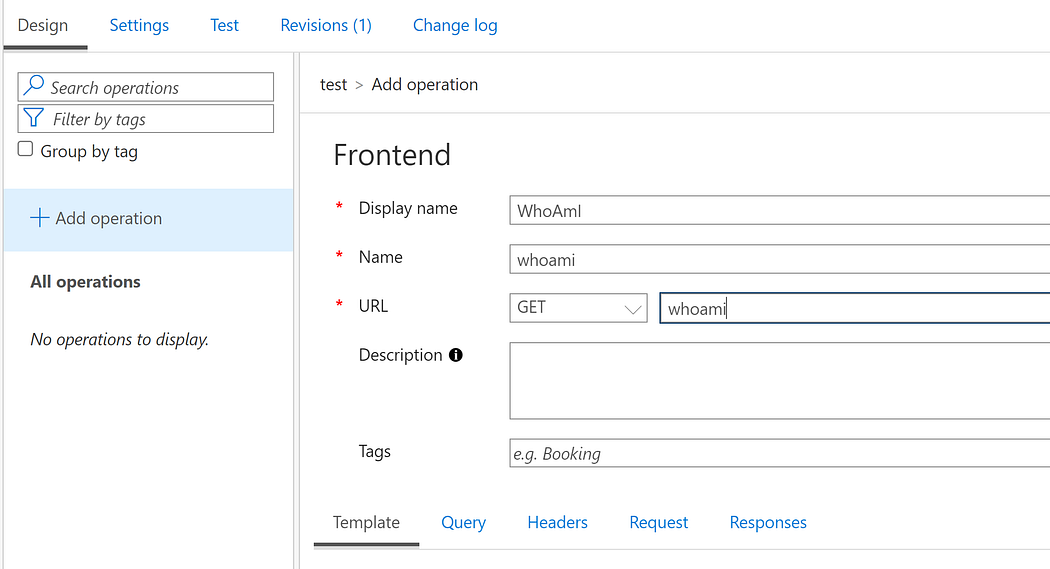Click the plus icon beside Add operation
The image size is (1050, 569).
tap(40, 218)
